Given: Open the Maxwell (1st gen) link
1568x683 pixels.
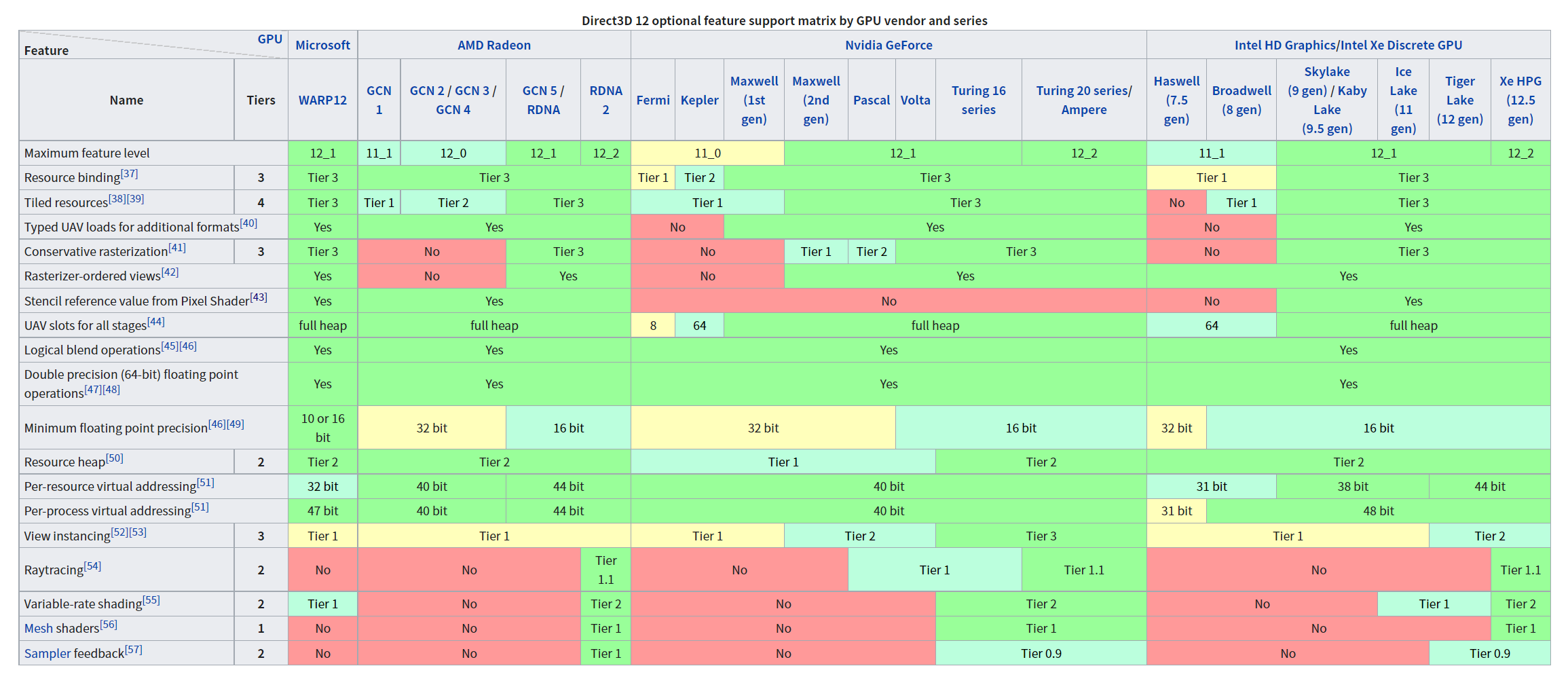Looking at the screenshot, I should [x=753, y=100].
